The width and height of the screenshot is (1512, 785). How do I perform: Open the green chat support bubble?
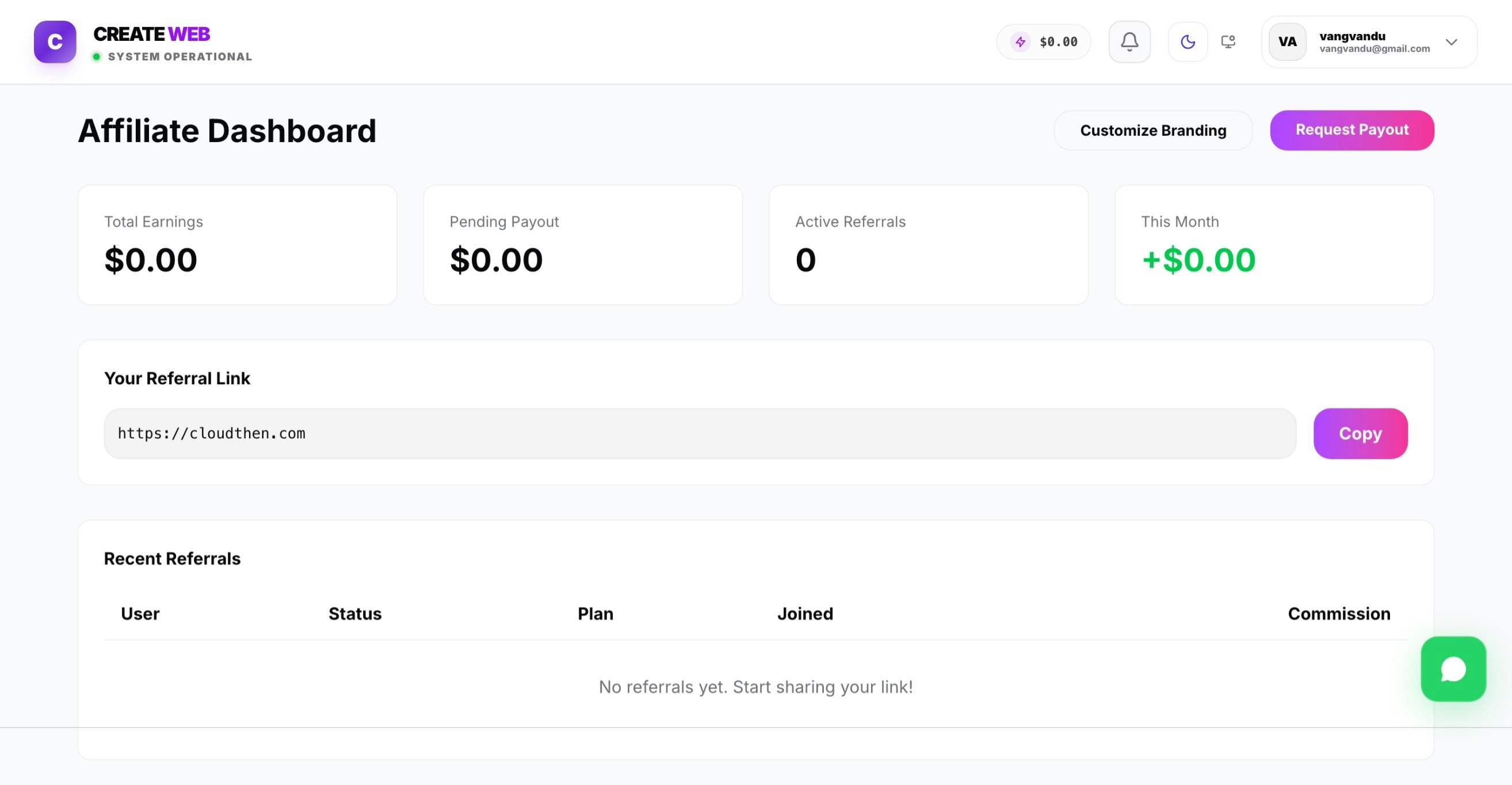coord(1453,669)
